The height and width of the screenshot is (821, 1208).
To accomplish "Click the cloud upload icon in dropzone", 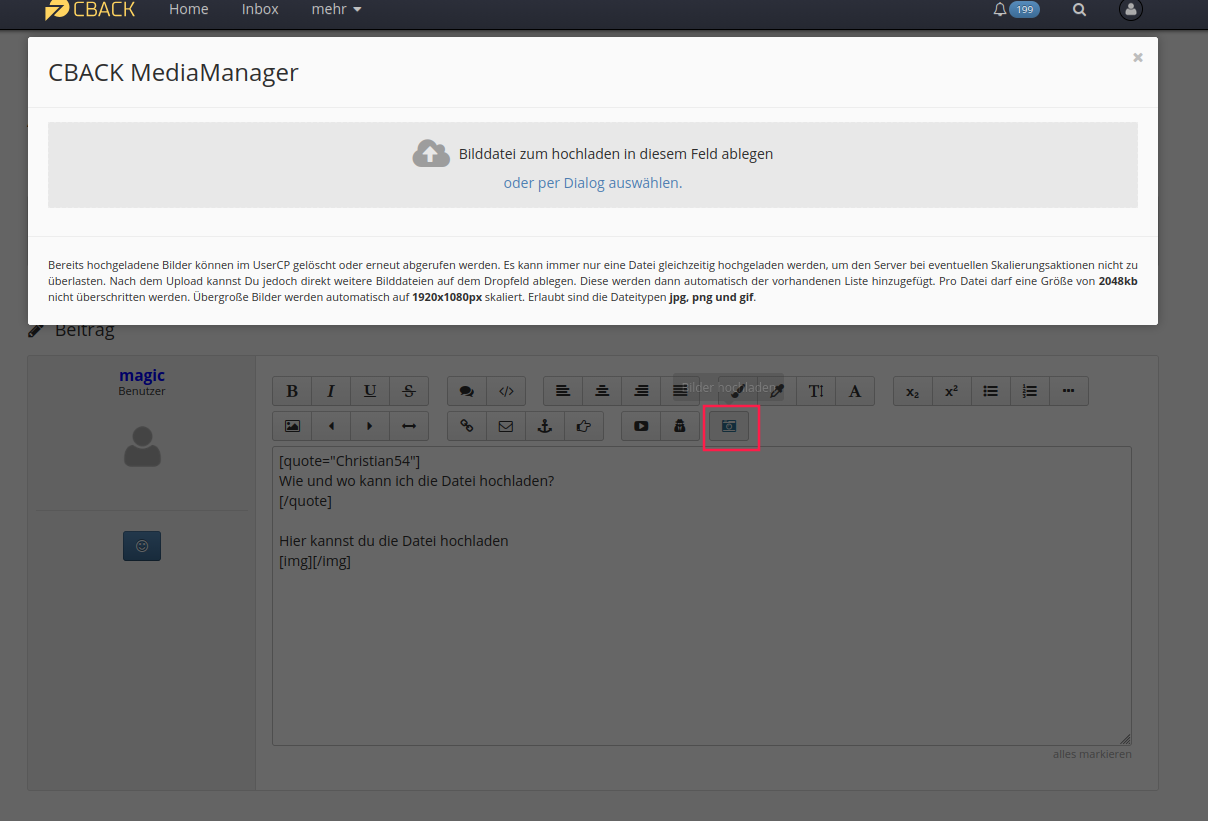I will click(431, 153).
